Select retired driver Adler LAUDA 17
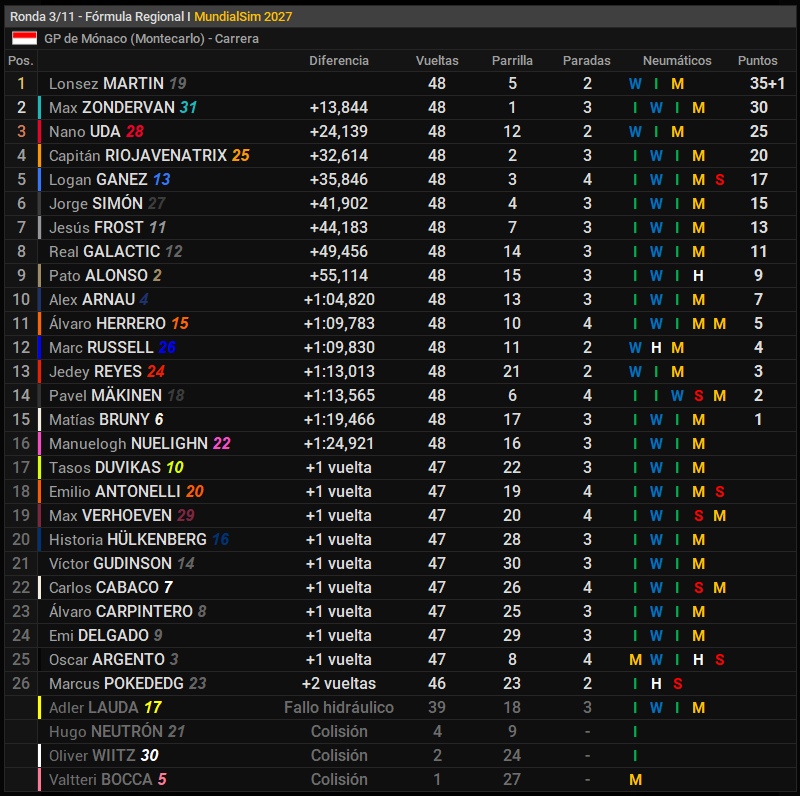The width and height of the screenshot is (800, 796). (106, 707)
